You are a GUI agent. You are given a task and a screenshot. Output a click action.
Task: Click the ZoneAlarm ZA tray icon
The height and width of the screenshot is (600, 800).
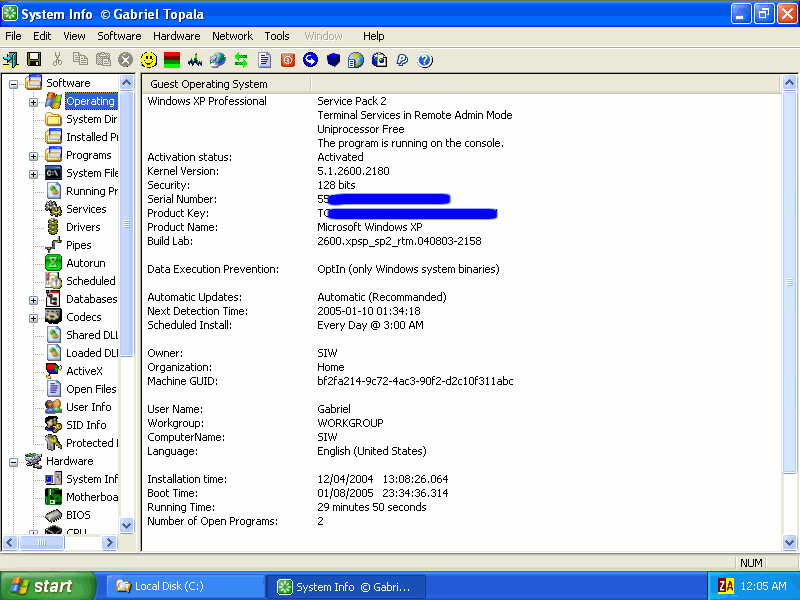pos(726,586)
